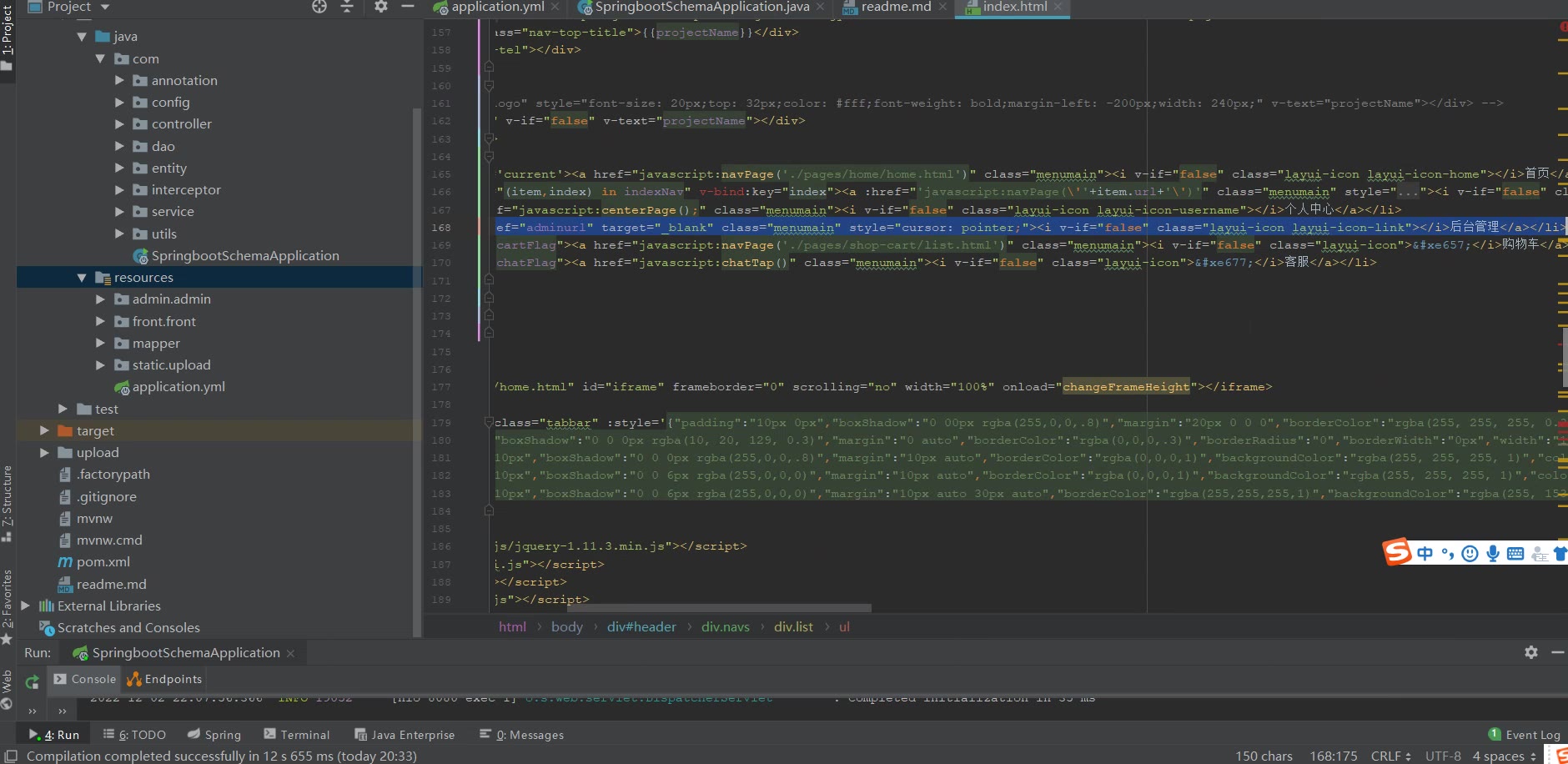Collapse the java folder
Viewport: 1568px width, 764px height.
[x=82, y=37]
